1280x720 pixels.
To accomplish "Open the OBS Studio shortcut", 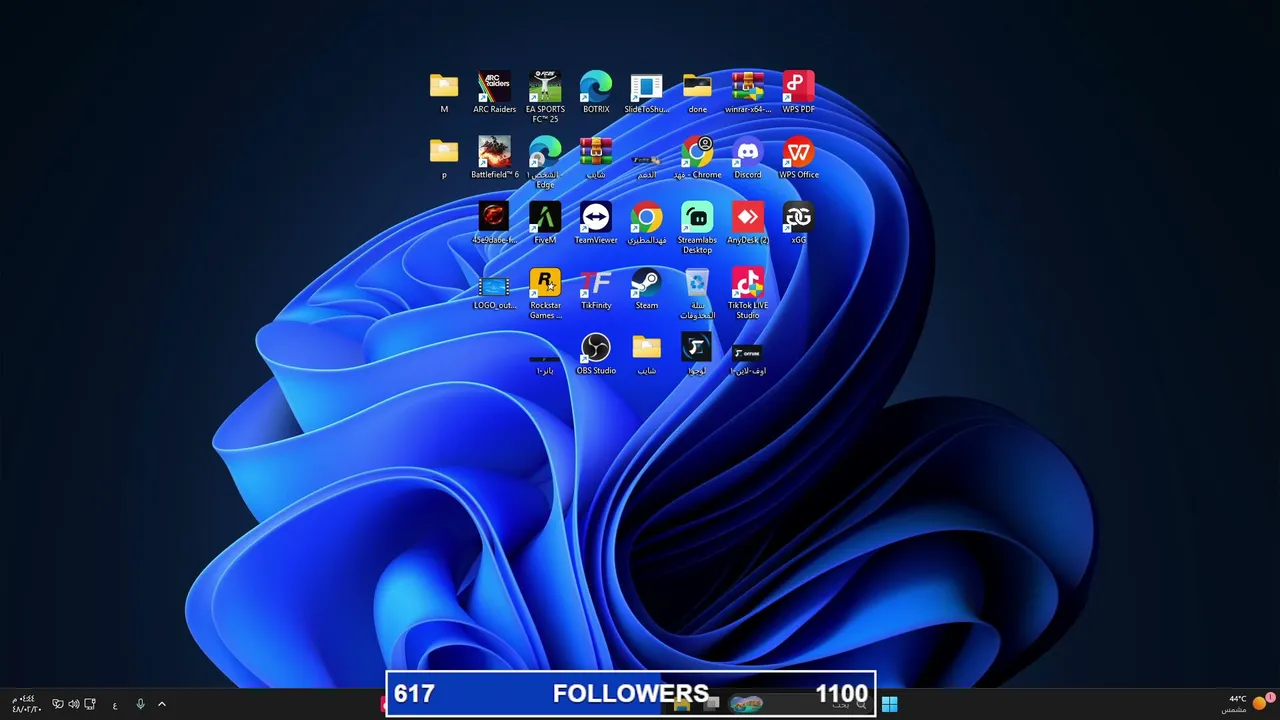I will click(596, 354).
